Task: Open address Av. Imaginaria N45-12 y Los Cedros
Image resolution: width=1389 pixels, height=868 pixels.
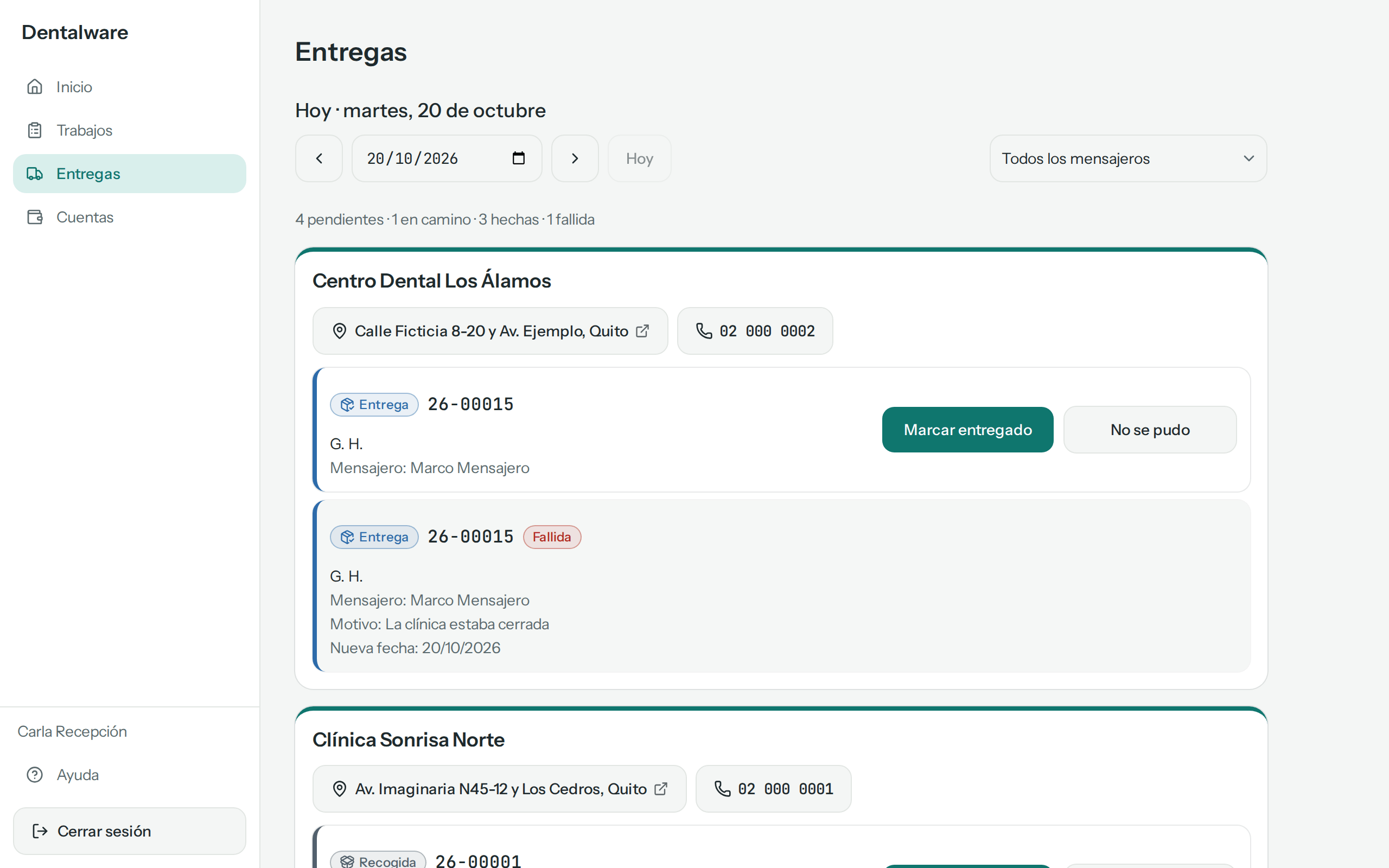Action: (x=499, y=789)
